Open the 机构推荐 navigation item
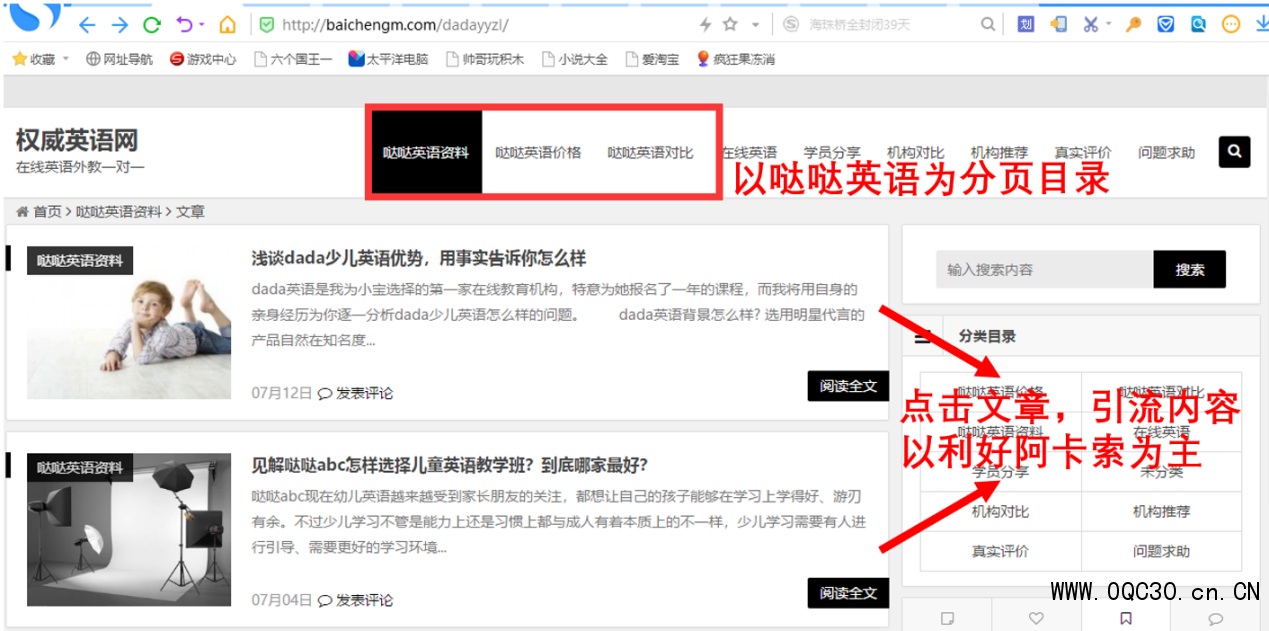Screen dimensions: 1269x631 pos(999,153)
